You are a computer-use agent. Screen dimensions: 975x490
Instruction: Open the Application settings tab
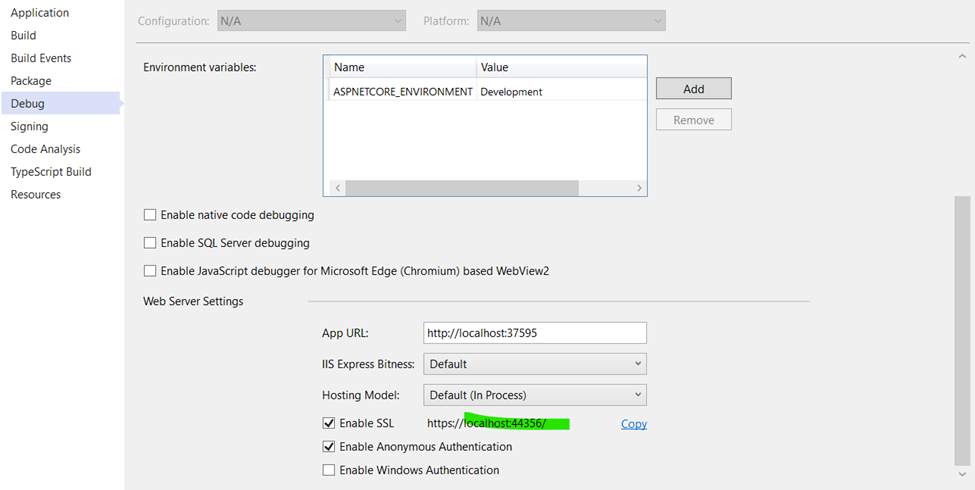pos(40,13)
